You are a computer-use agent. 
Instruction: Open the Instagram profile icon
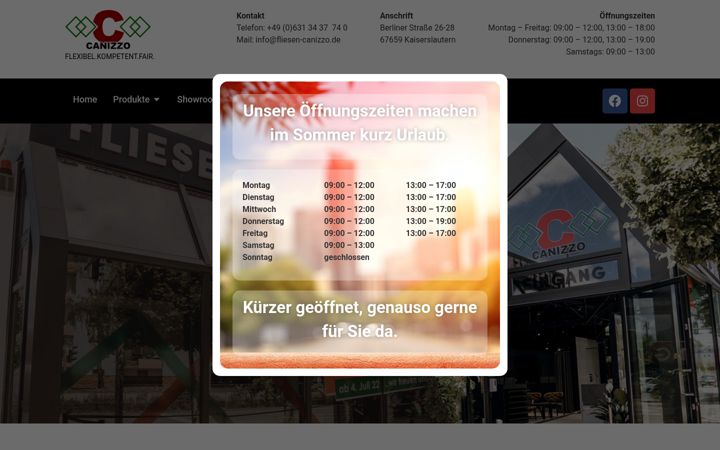point(642,101)
